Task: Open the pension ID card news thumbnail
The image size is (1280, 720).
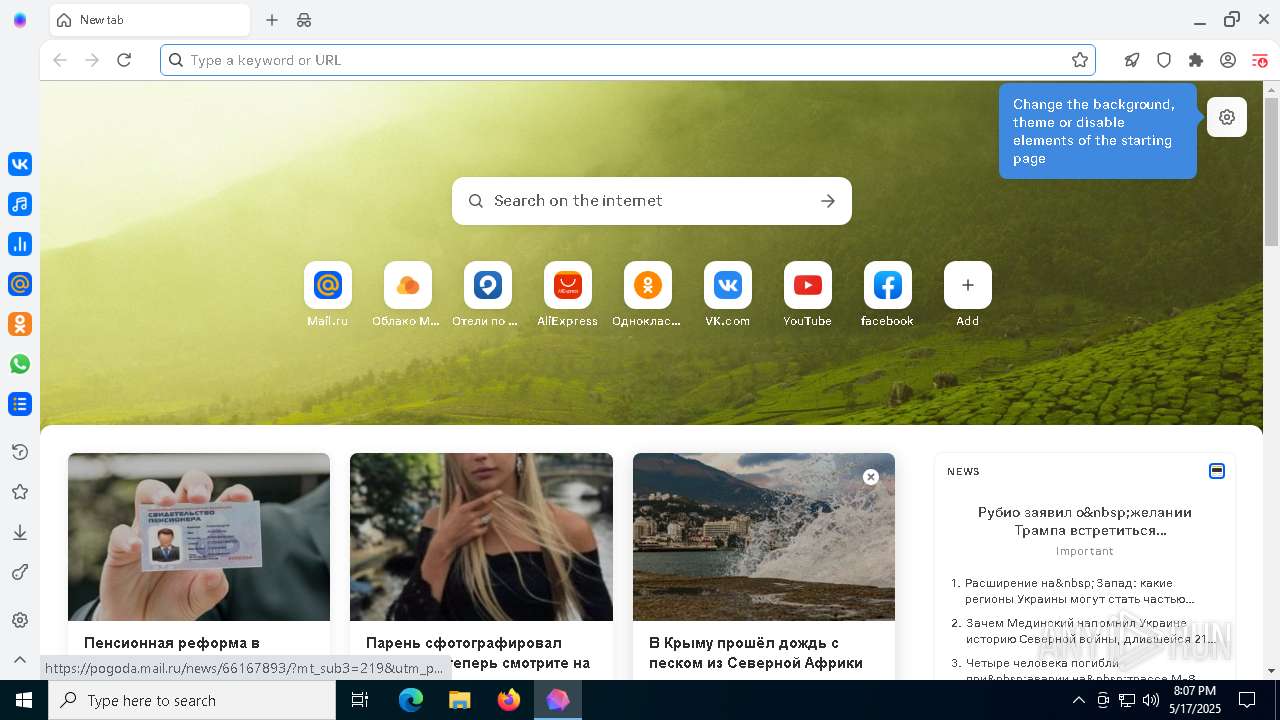Action: tap(199, 537)
